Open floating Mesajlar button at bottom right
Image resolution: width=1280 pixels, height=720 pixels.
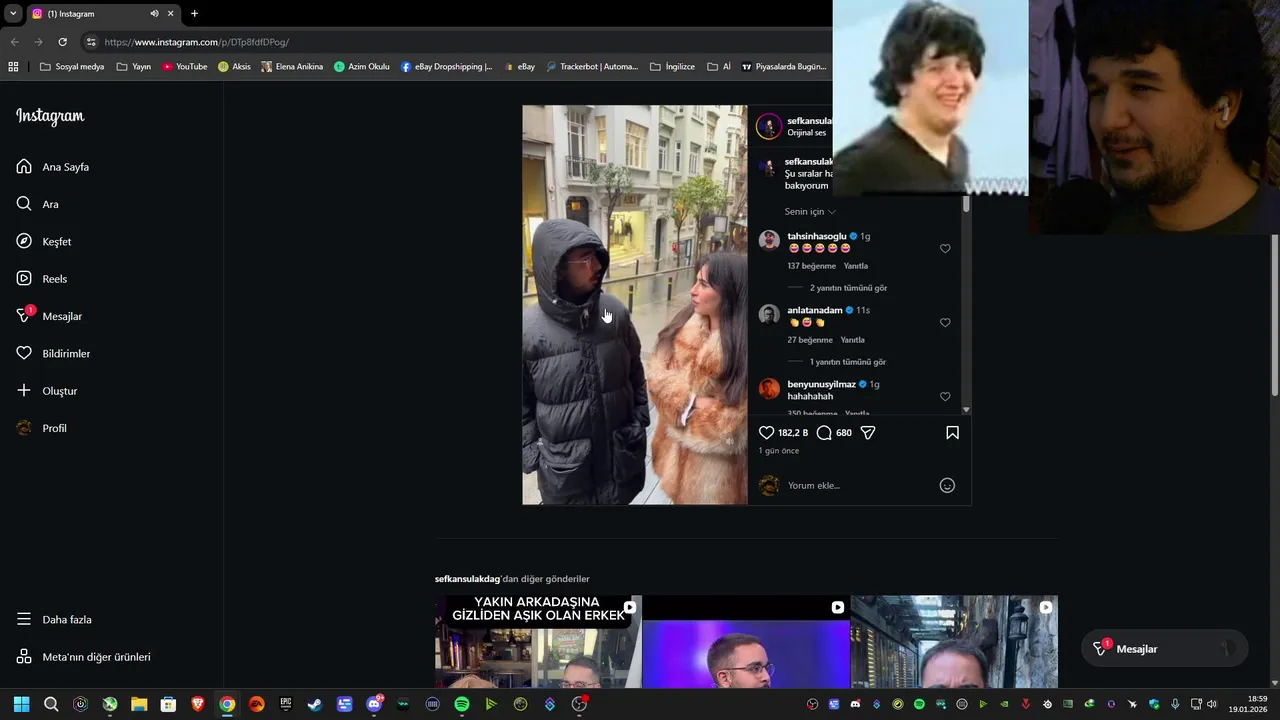1165,649
